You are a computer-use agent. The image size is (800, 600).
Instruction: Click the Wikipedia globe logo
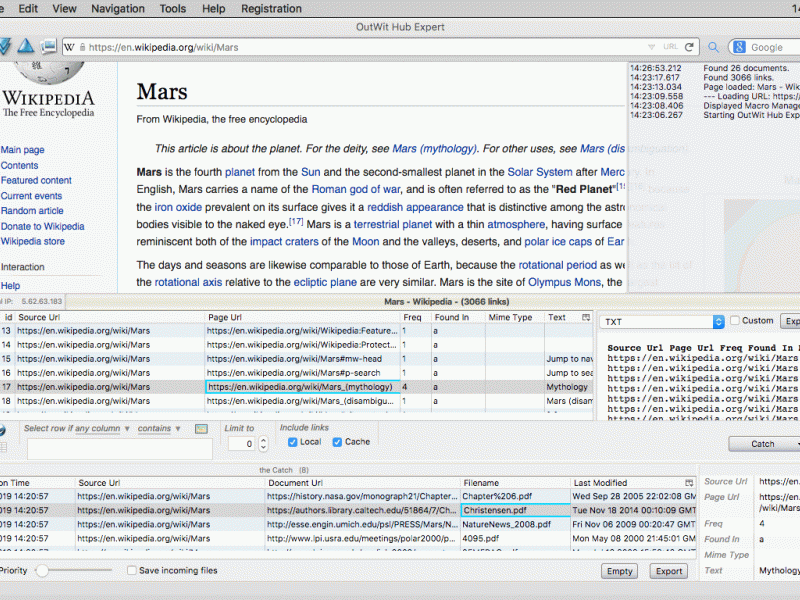[48, 72]
